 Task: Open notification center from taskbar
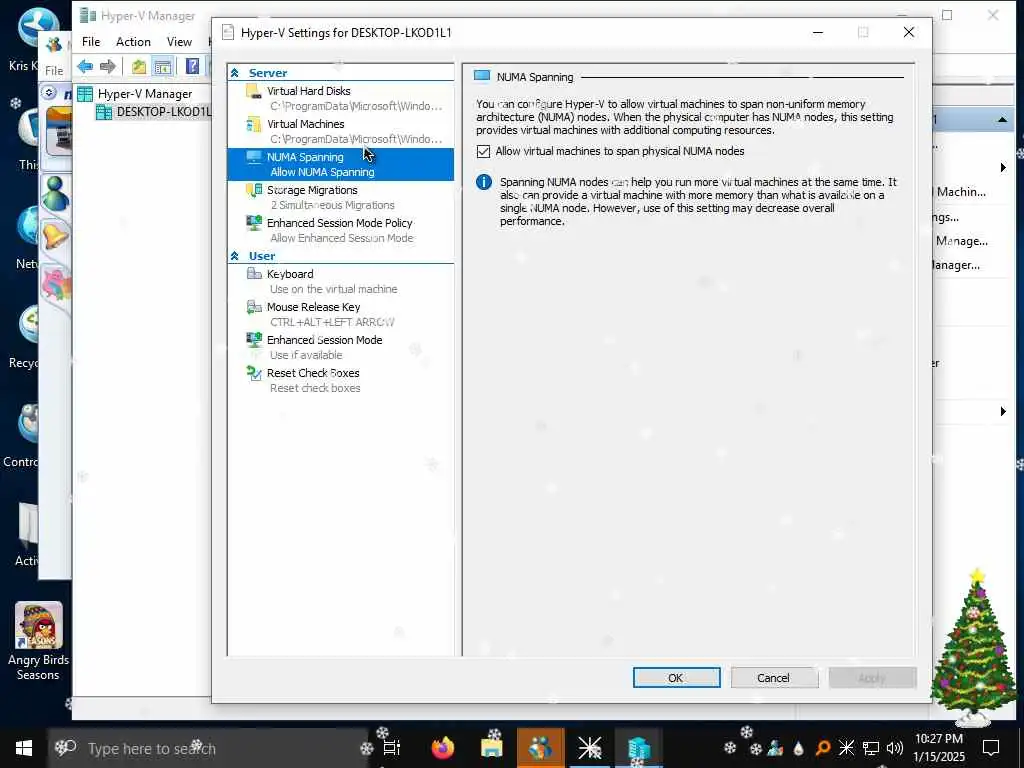click(991, 748)
